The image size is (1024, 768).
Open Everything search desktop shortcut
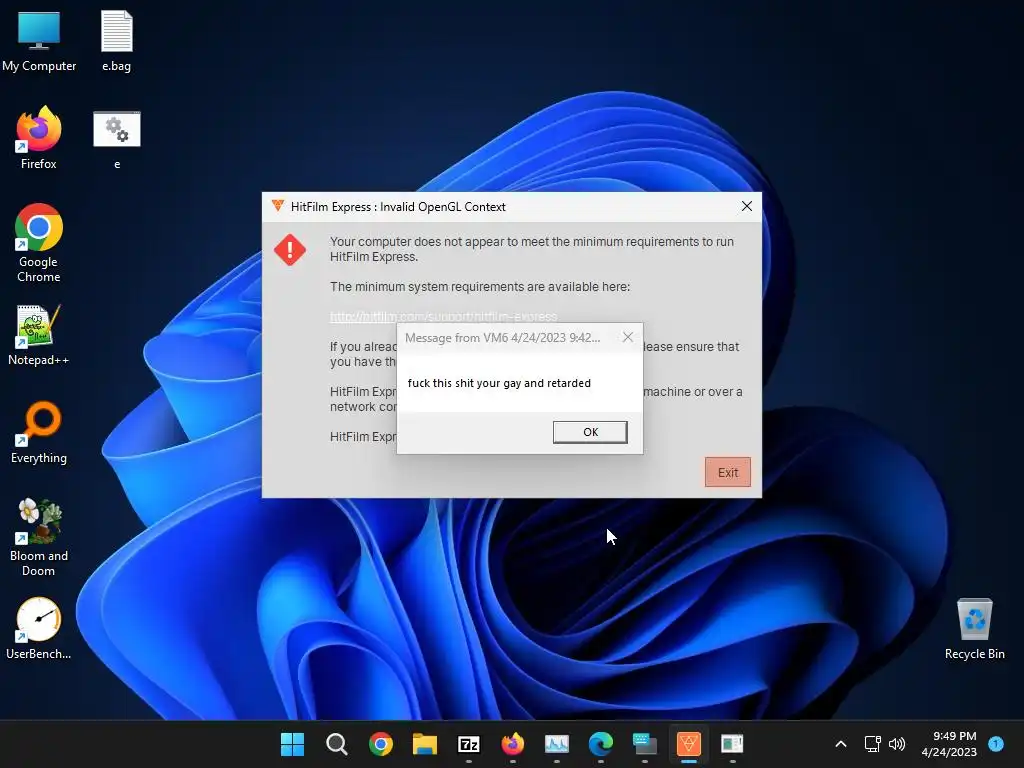coord(39,432)
